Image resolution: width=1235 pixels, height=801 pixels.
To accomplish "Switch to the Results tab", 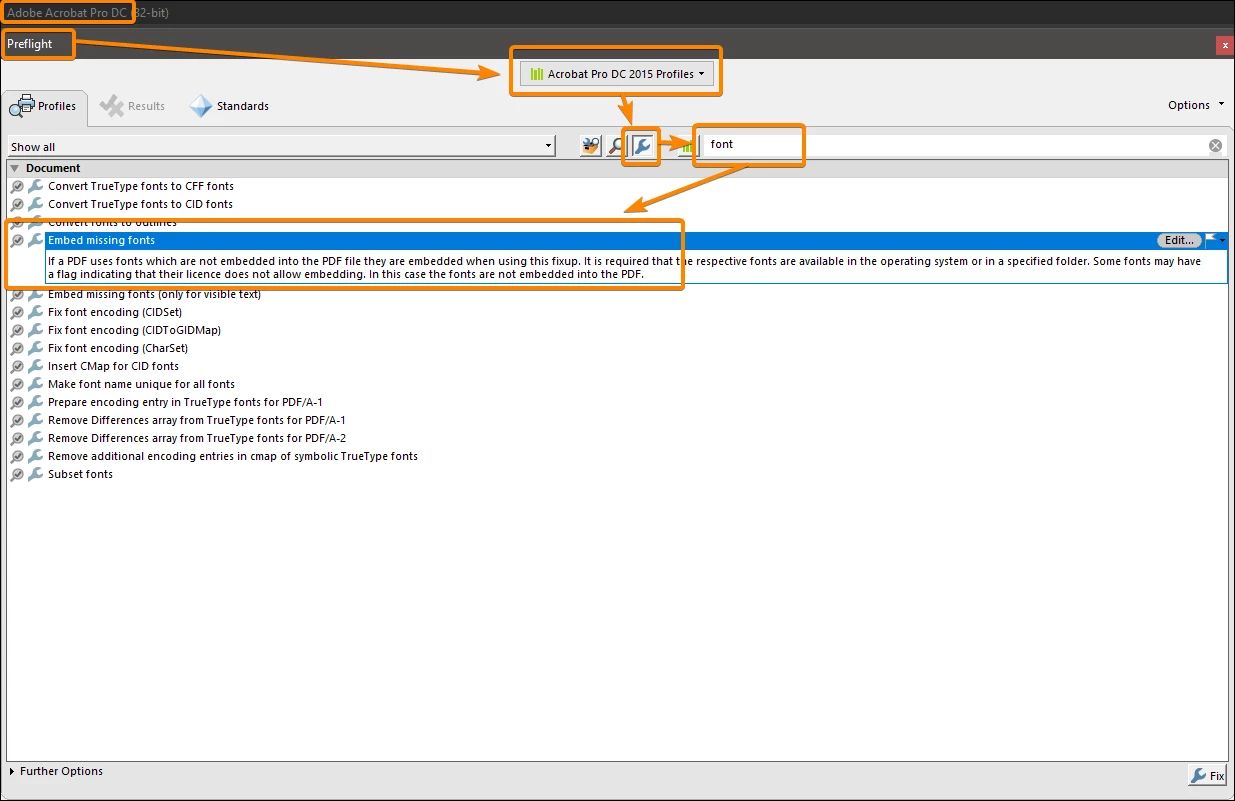I will click(133, 106).
